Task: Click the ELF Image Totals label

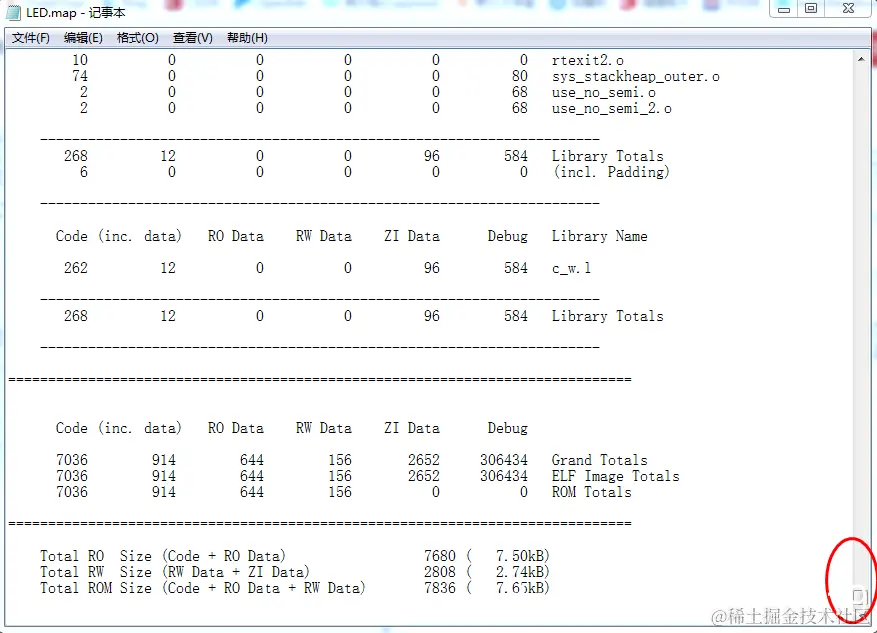Action: tap(615, 476)
